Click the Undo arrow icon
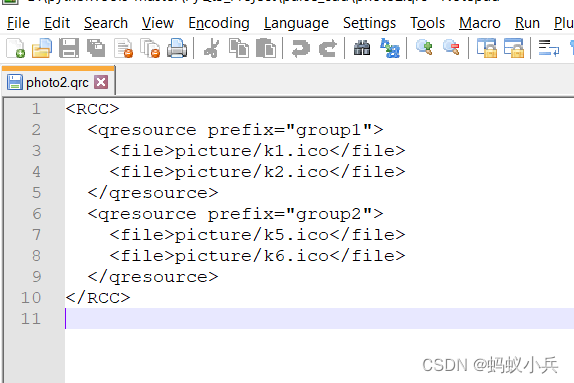574x383 pixels. [301, 48]
